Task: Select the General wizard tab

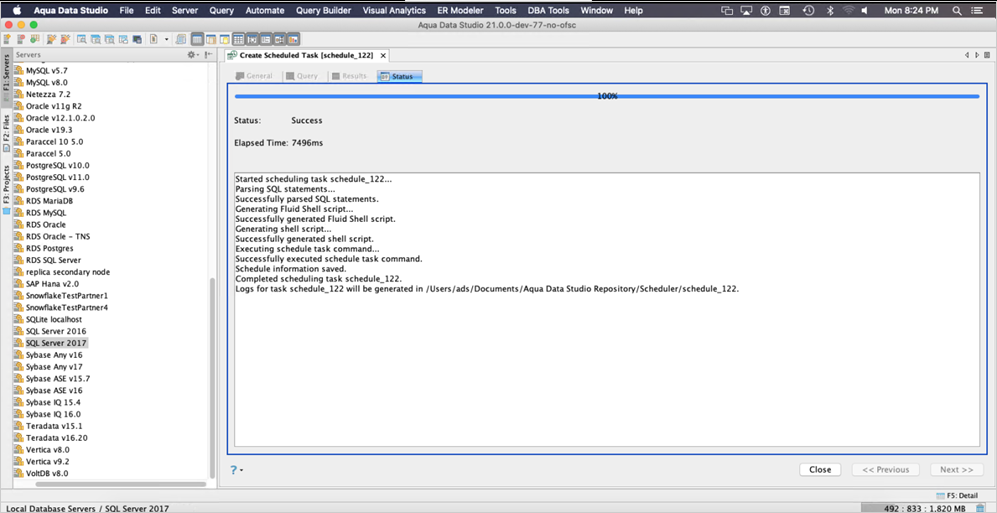Action: pyautogui.click(x=254, y=76)
